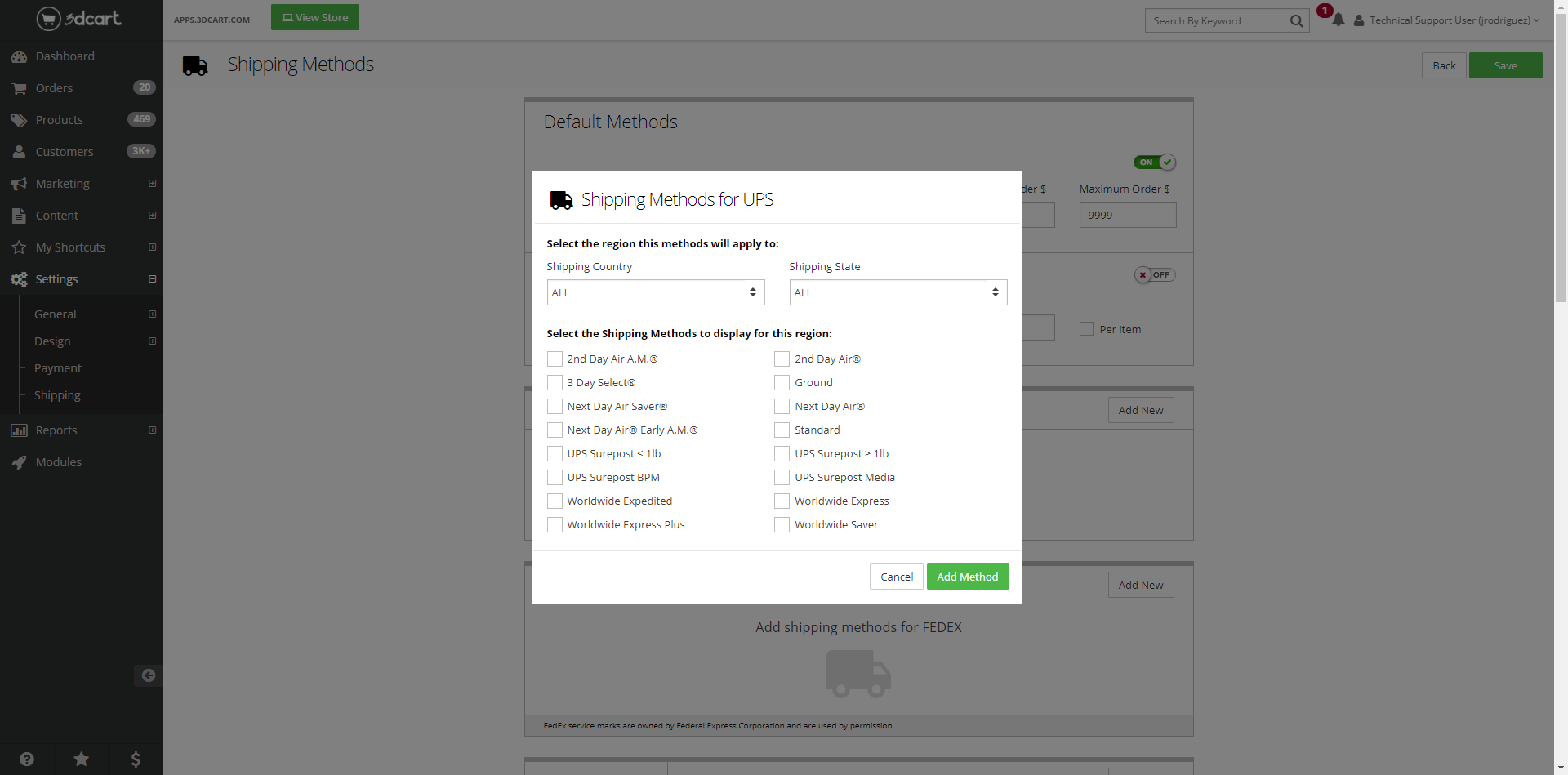Open the Payment settings submenu item
This screenshot has width=1568, height=775.
coord(57,368)
